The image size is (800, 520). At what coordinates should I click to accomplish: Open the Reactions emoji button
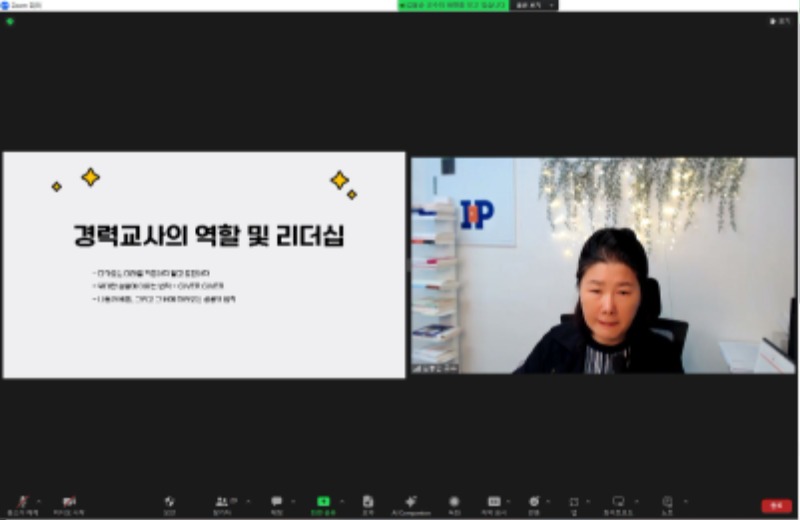[534, 502]
